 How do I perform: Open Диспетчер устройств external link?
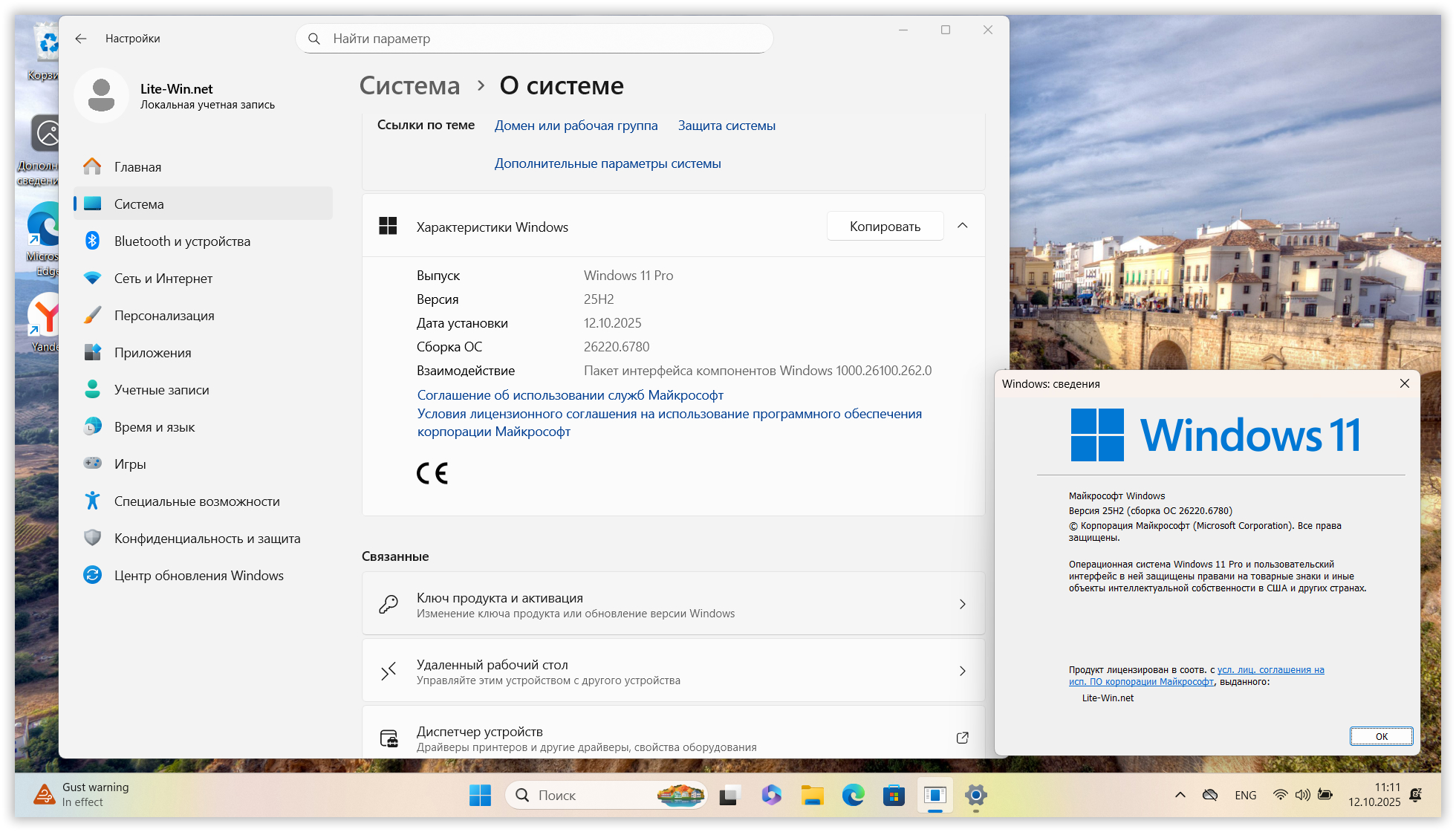tap(962, 738)
